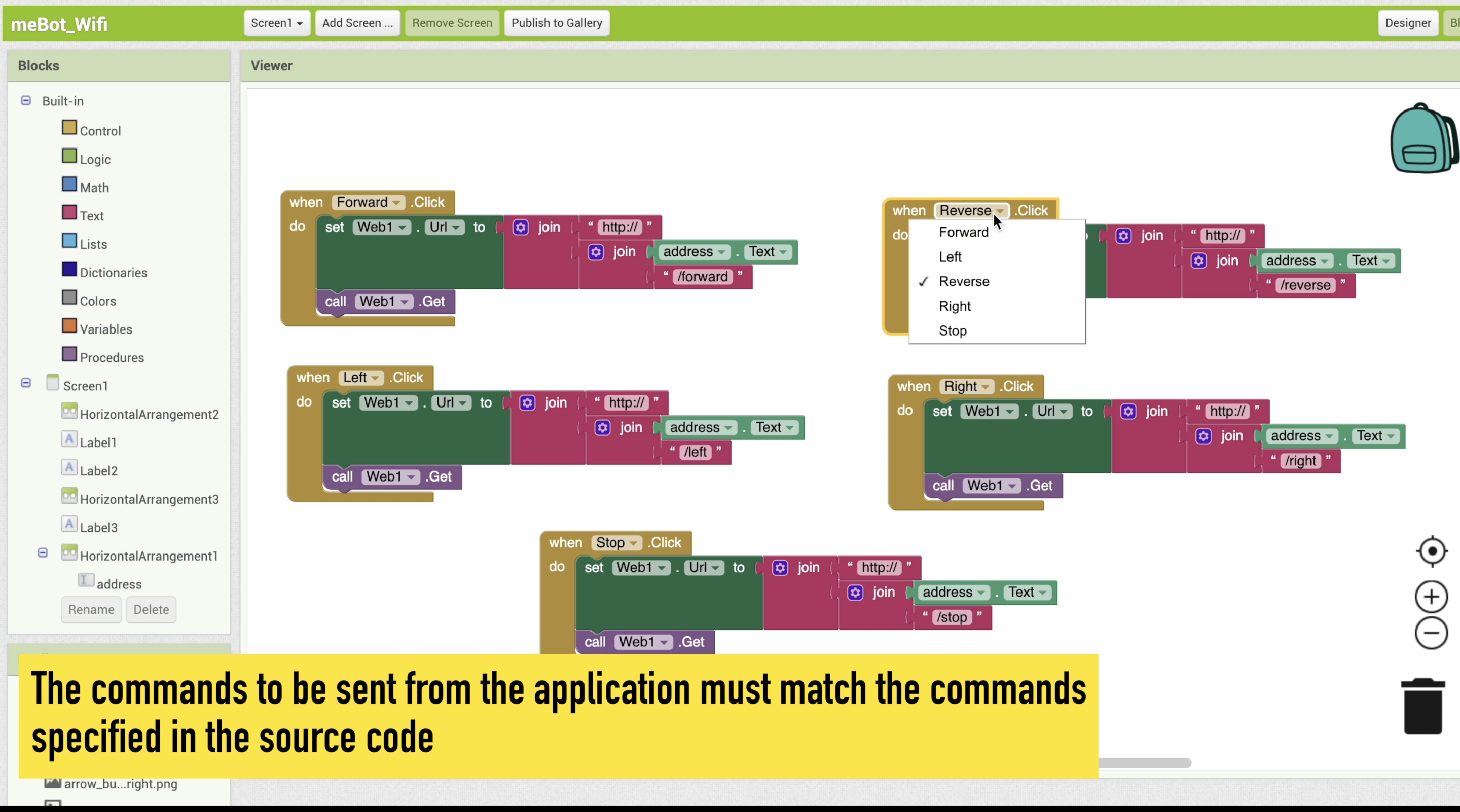
Task: Choose Stop from the open dropdown list
Action: tap(952, 331)
